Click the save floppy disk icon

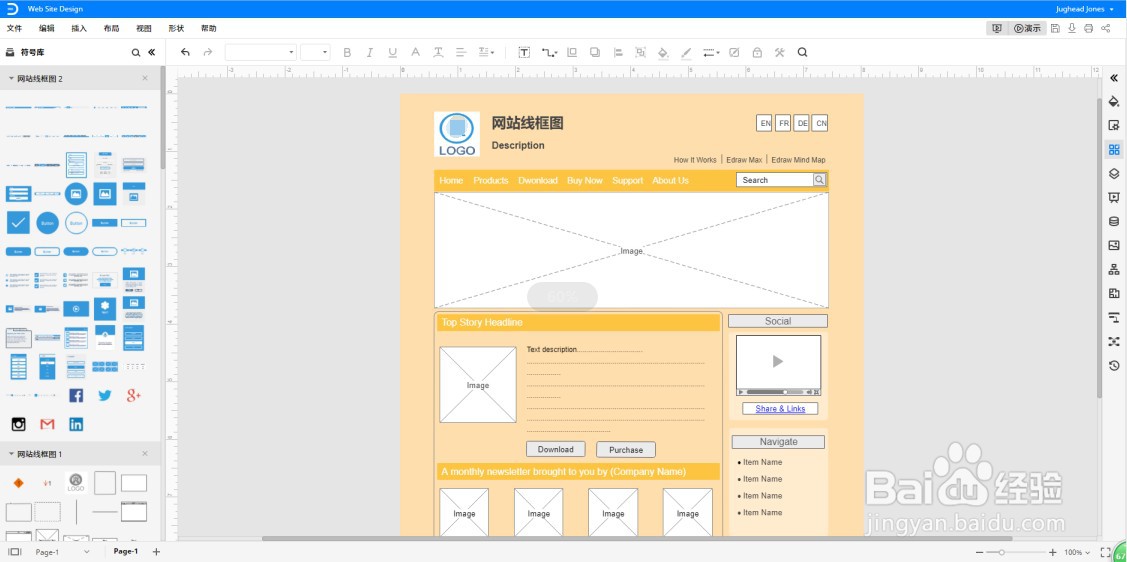point(1055,29)
